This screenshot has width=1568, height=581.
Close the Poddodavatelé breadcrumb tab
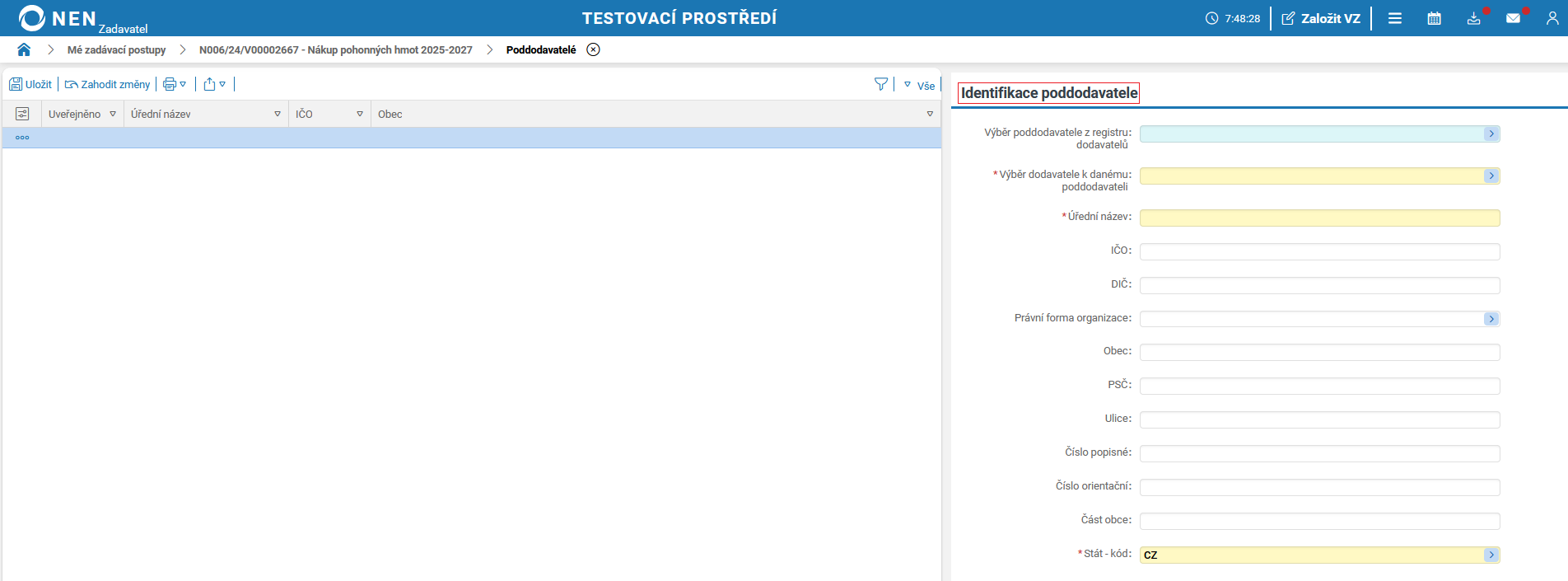pyautogui.click(x=593, y=49)
